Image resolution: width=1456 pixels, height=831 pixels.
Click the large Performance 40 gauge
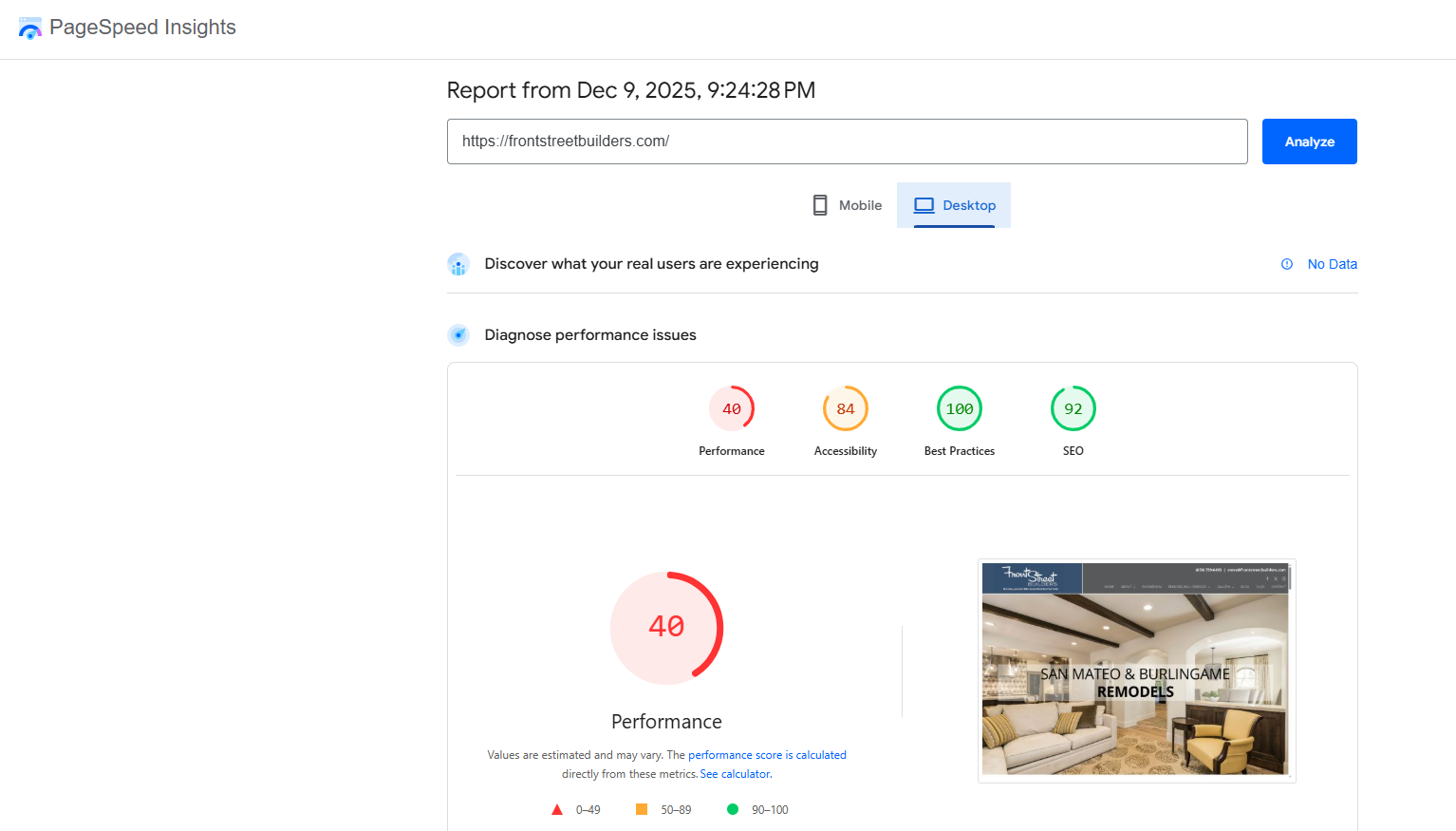(666, 628)
